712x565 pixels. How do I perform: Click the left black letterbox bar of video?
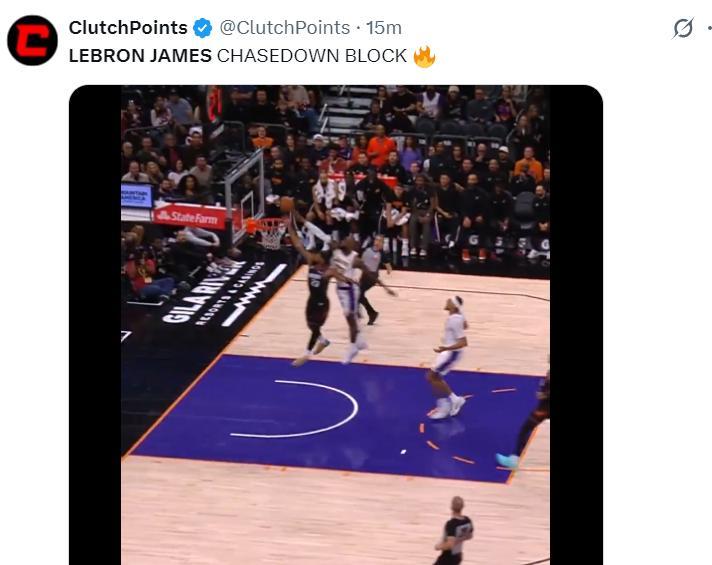point(95,325)
